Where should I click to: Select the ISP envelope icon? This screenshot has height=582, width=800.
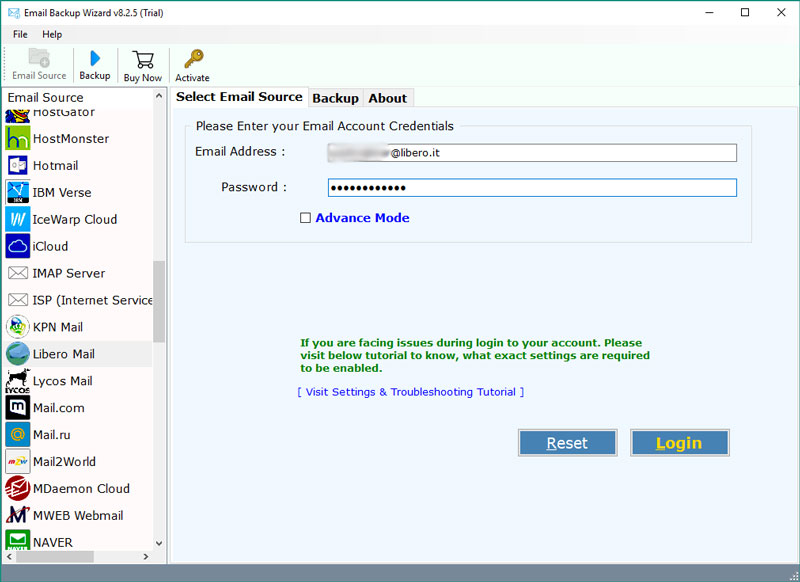pos(18,300)
